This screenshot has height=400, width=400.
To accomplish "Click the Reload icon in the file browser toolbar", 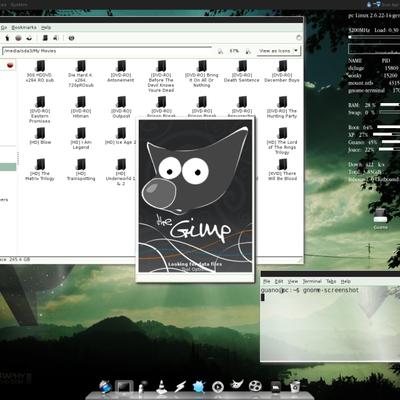I will pos(29,38).
